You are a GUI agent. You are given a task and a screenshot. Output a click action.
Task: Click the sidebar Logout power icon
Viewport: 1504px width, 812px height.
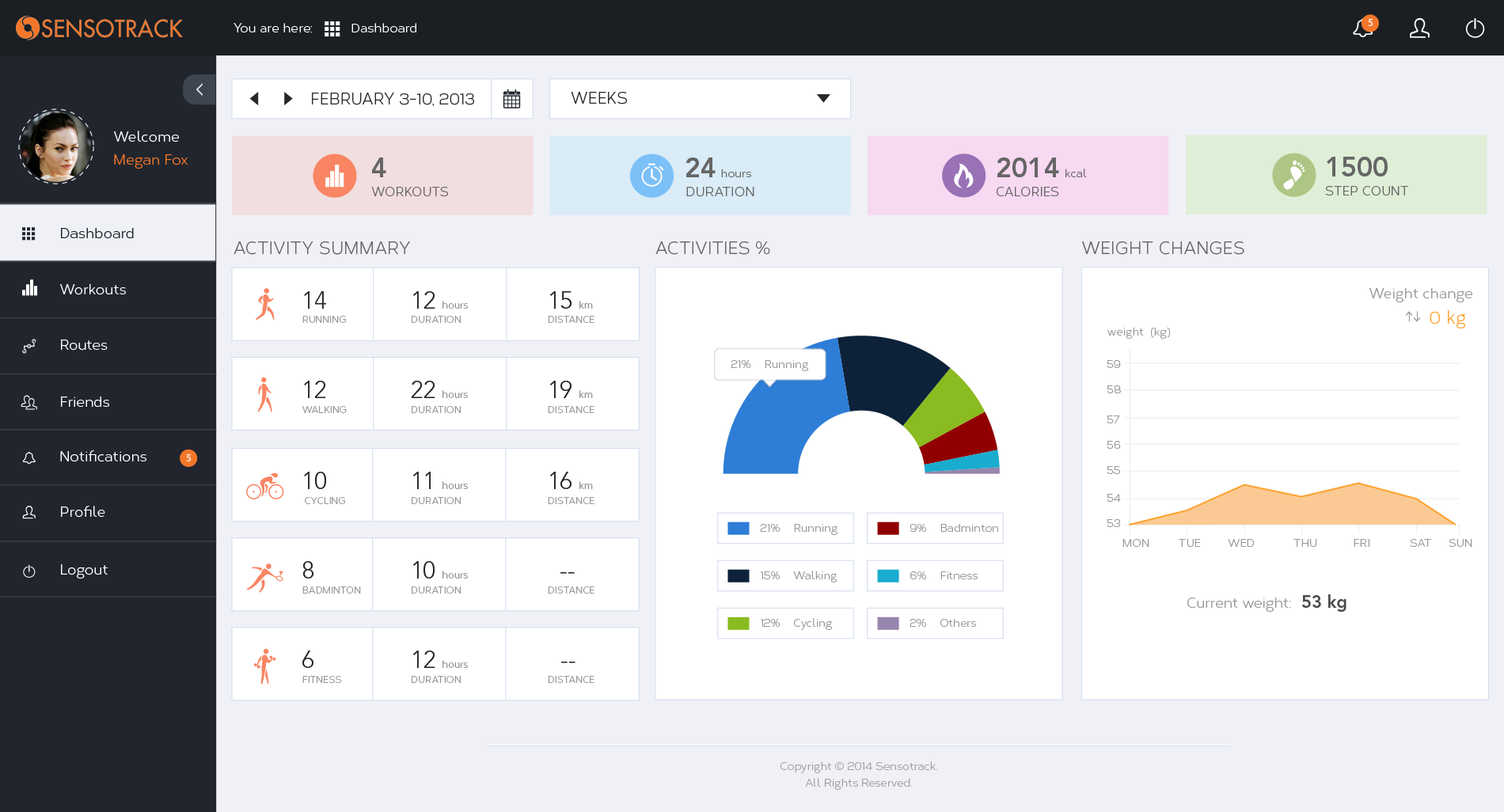[x=29, y=571]
